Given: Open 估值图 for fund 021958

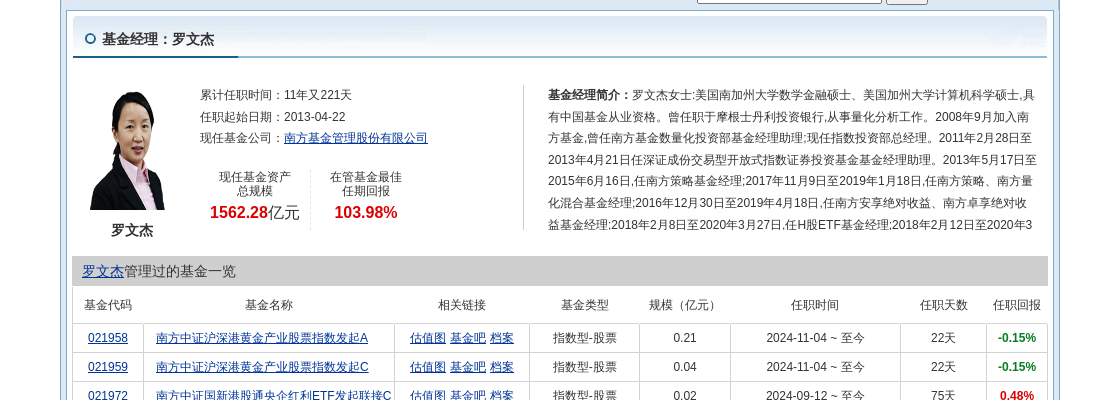Looking at the screenshot, I should coord(427,338).
